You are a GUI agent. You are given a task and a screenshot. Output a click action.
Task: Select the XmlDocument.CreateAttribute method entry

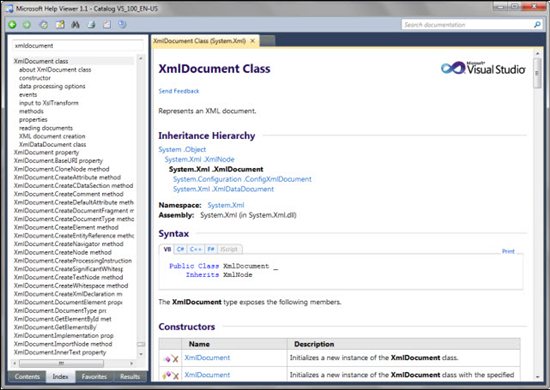pyautogui.click(x=67, y=177)
